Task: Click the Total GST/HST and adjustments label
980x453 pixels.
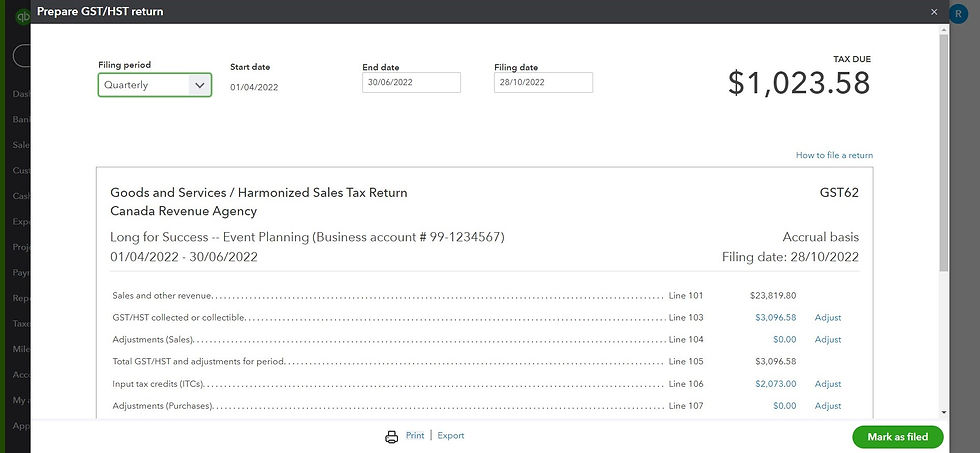Action: click(x=199, y=361)
